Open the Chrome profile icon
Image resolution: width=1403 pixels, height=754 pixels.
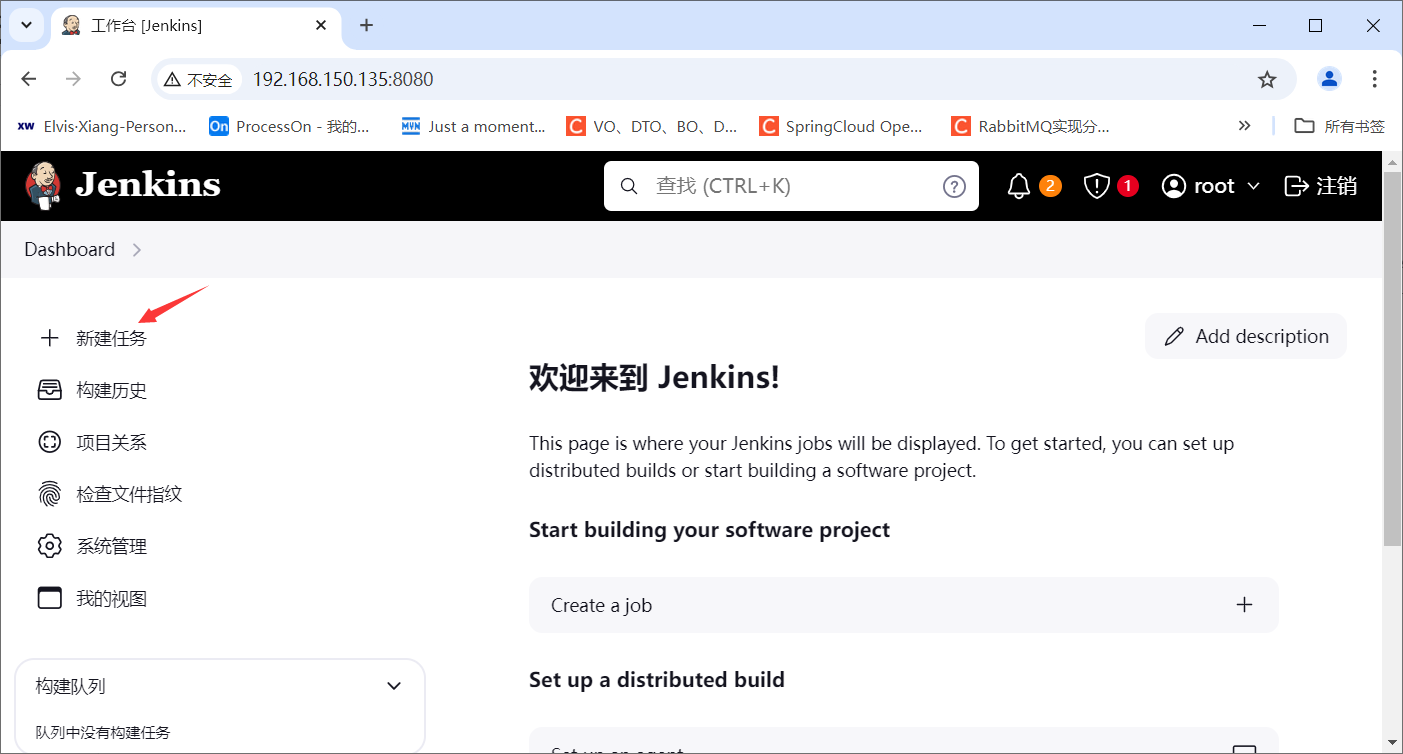coord(1329,79)
